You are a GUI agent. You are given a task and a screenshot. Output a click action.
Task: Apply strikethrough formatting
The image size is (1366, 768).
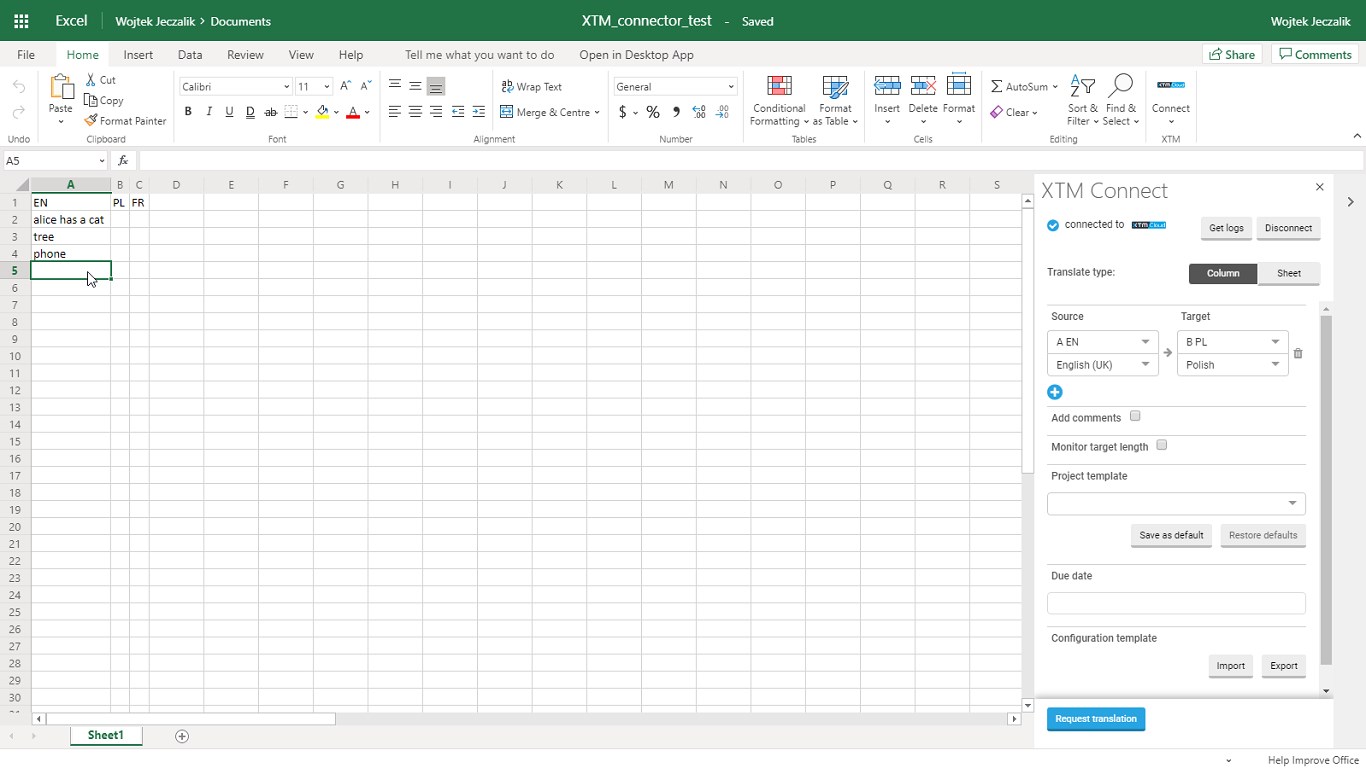pos(270,112)
